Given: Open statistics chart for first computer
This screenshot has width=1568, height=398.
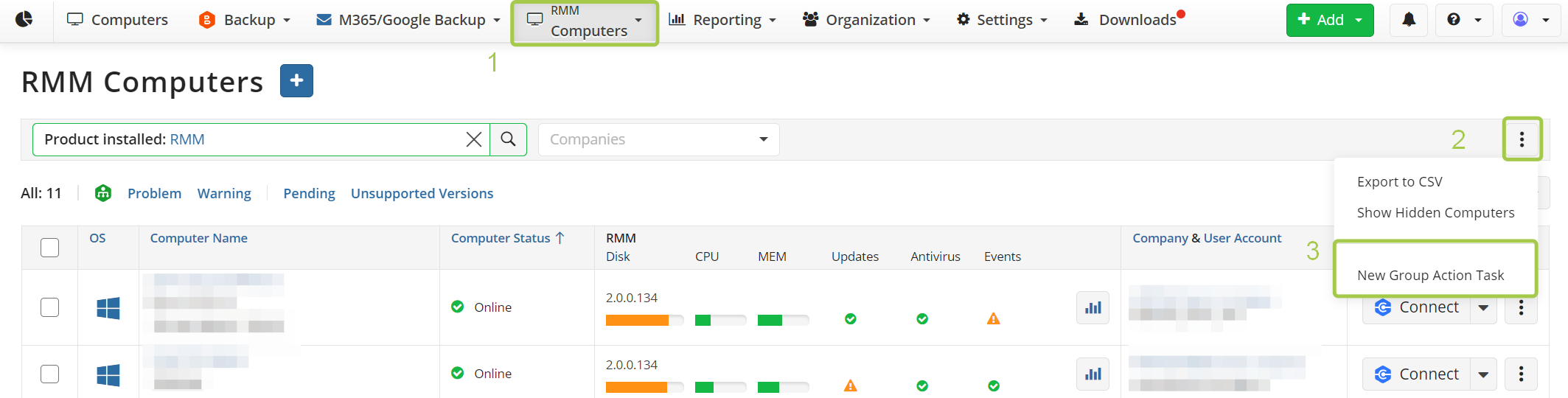Looking at the screenshot, I should (1093, 307).
